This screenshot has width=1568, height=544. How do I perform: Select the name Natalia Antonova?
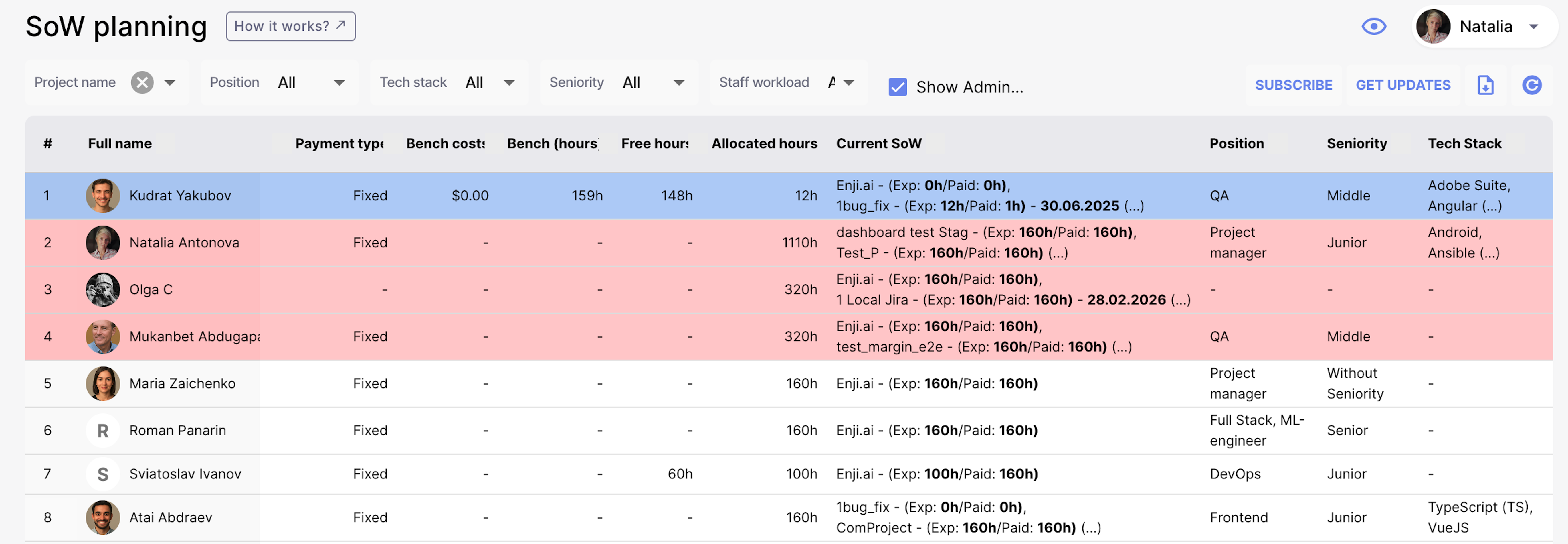tap(185, 243)
